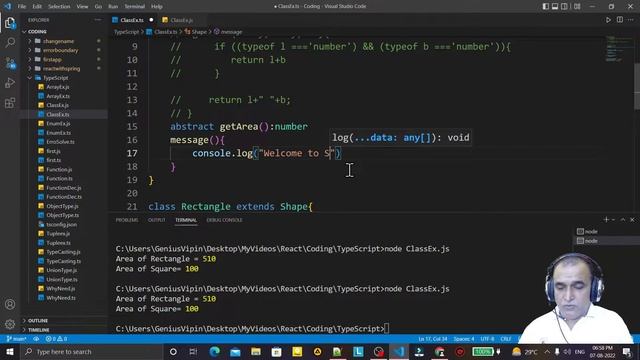640x360 pixels.
Task: Open the File menu
Action: click(22, 6)
